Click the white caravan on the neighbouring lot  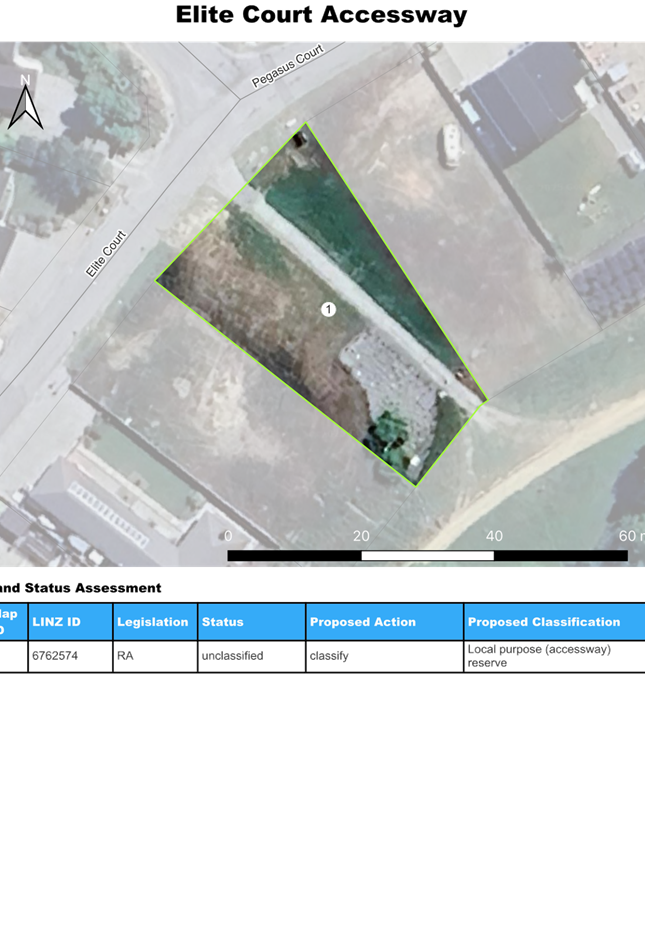(453, 146)
